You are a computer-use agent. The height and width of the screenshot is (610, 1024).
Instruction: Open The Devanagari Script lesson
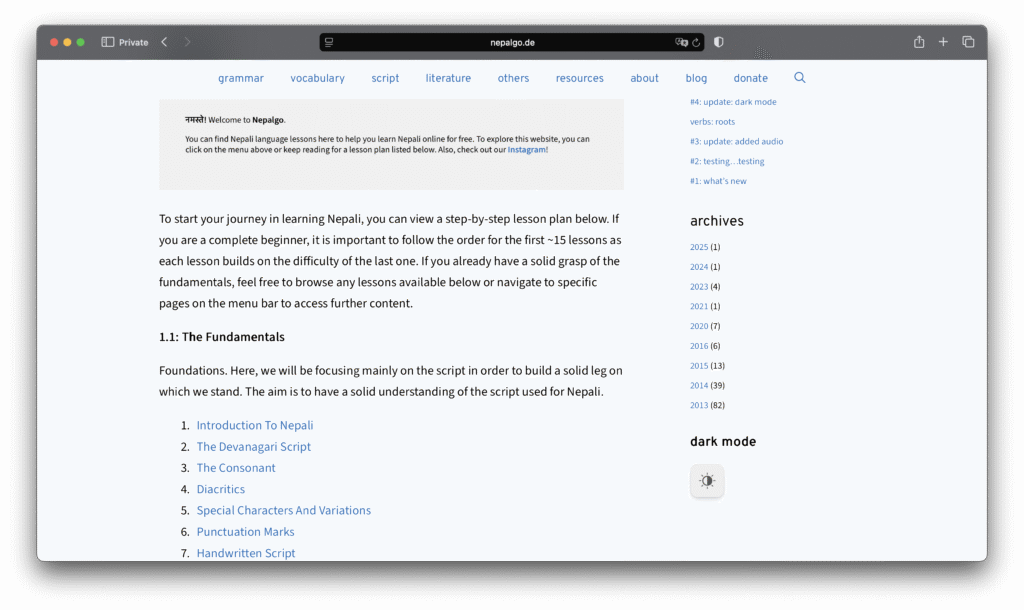point(253,447)
